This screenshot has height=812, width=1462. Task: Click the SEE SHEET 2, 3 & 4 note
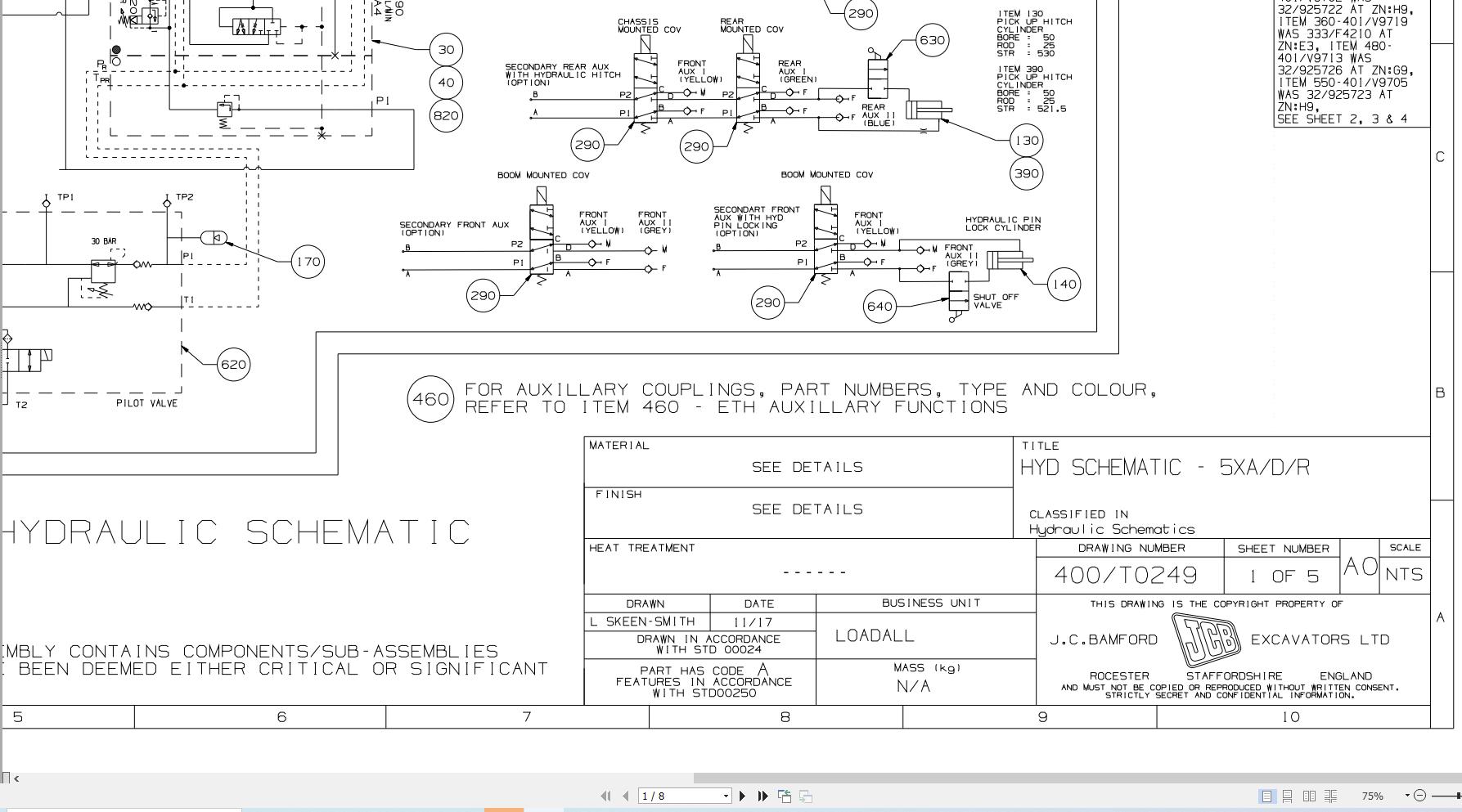coord(1342,119)
